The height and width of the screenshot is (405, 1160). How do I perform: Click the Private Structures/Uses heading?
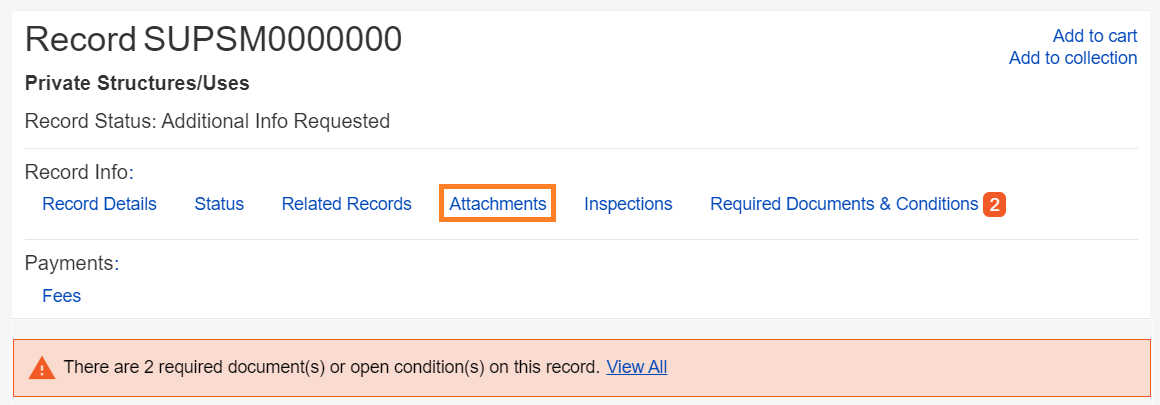coord(137,83)
